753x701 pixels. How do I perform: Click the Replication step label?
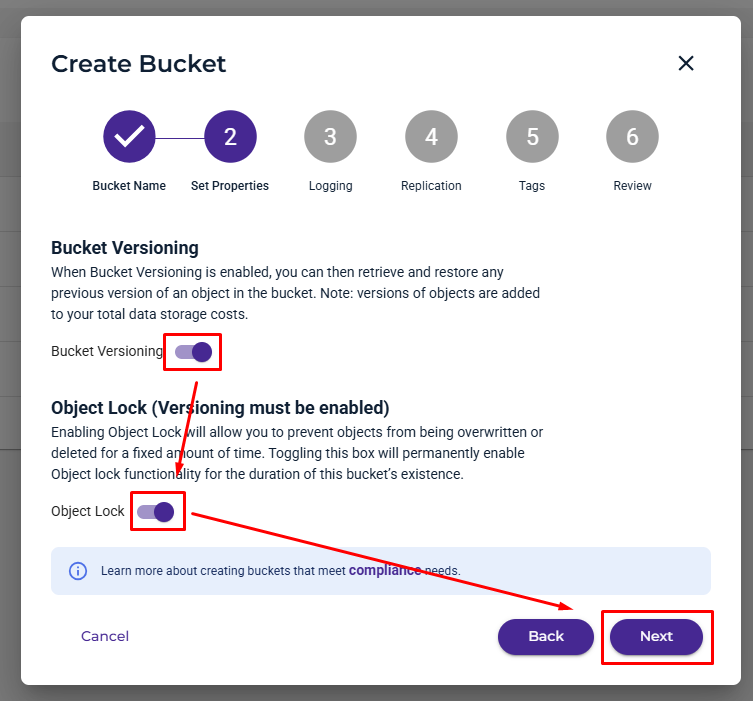click(431, 186)
